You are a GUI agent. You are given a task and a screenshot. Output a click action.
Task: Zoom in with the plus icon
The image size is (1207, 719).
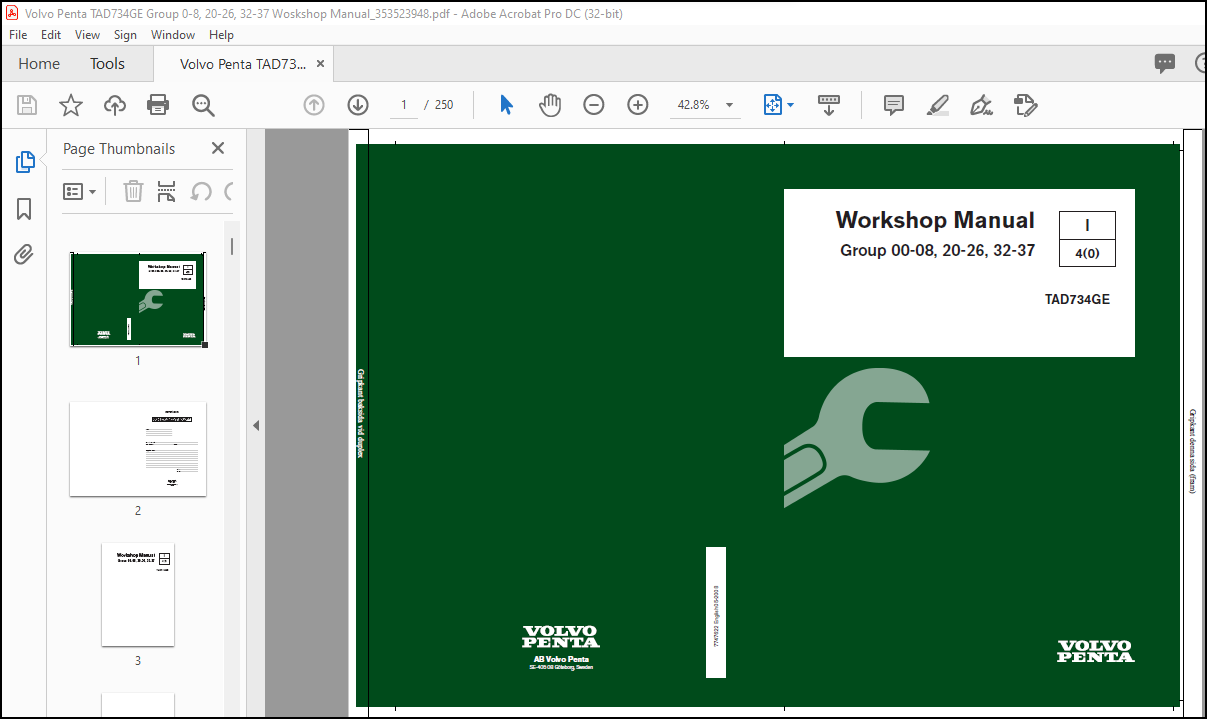tap(638, 105)
